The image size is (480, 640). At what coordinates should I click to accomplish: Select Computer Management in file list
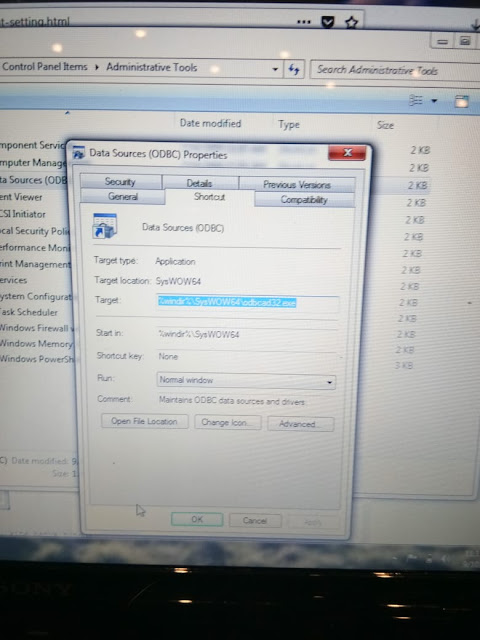33,162
